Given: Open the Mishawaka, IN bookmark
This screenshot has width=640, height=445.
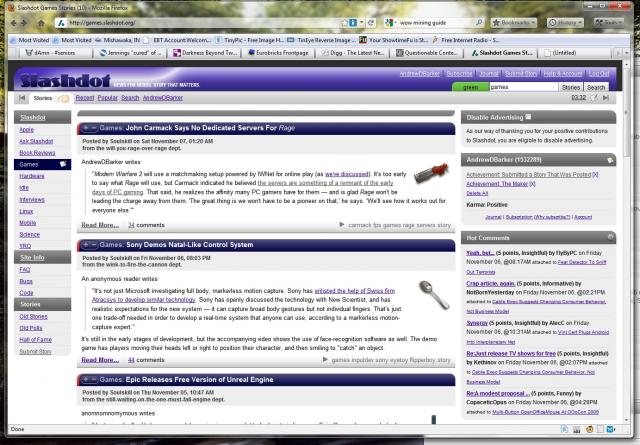Looking at the screenshot, I should coord(118,40).
